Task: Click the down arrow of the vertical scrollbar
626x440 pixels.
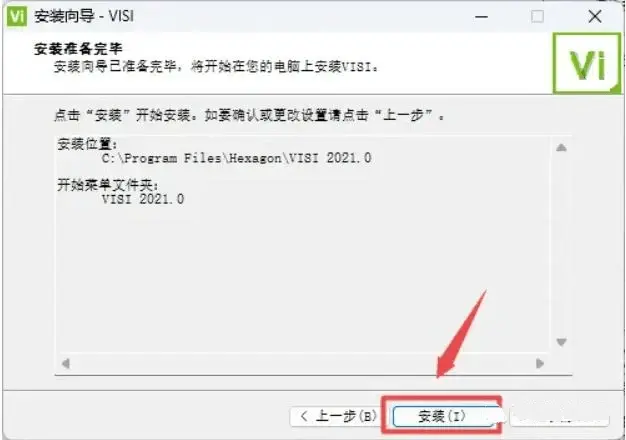Action: point(561,342)
